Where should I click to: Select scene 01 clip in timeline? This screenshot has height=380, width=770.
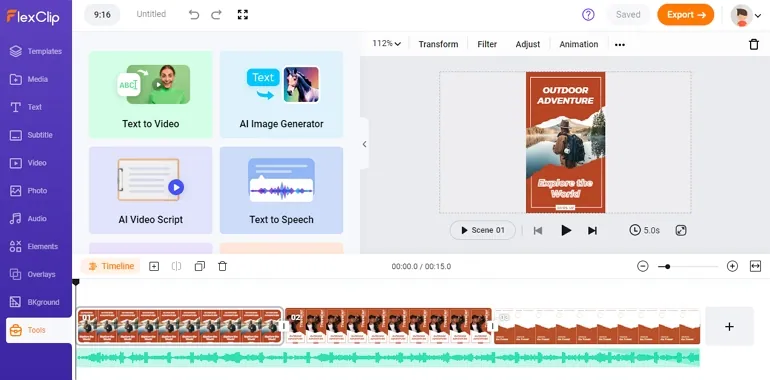pos(180,326)
